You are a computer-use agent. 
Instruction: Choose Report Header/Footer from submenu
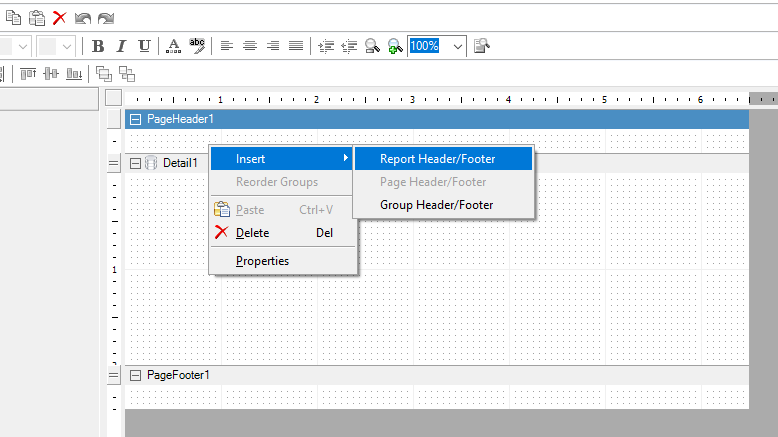coord(444,159)
